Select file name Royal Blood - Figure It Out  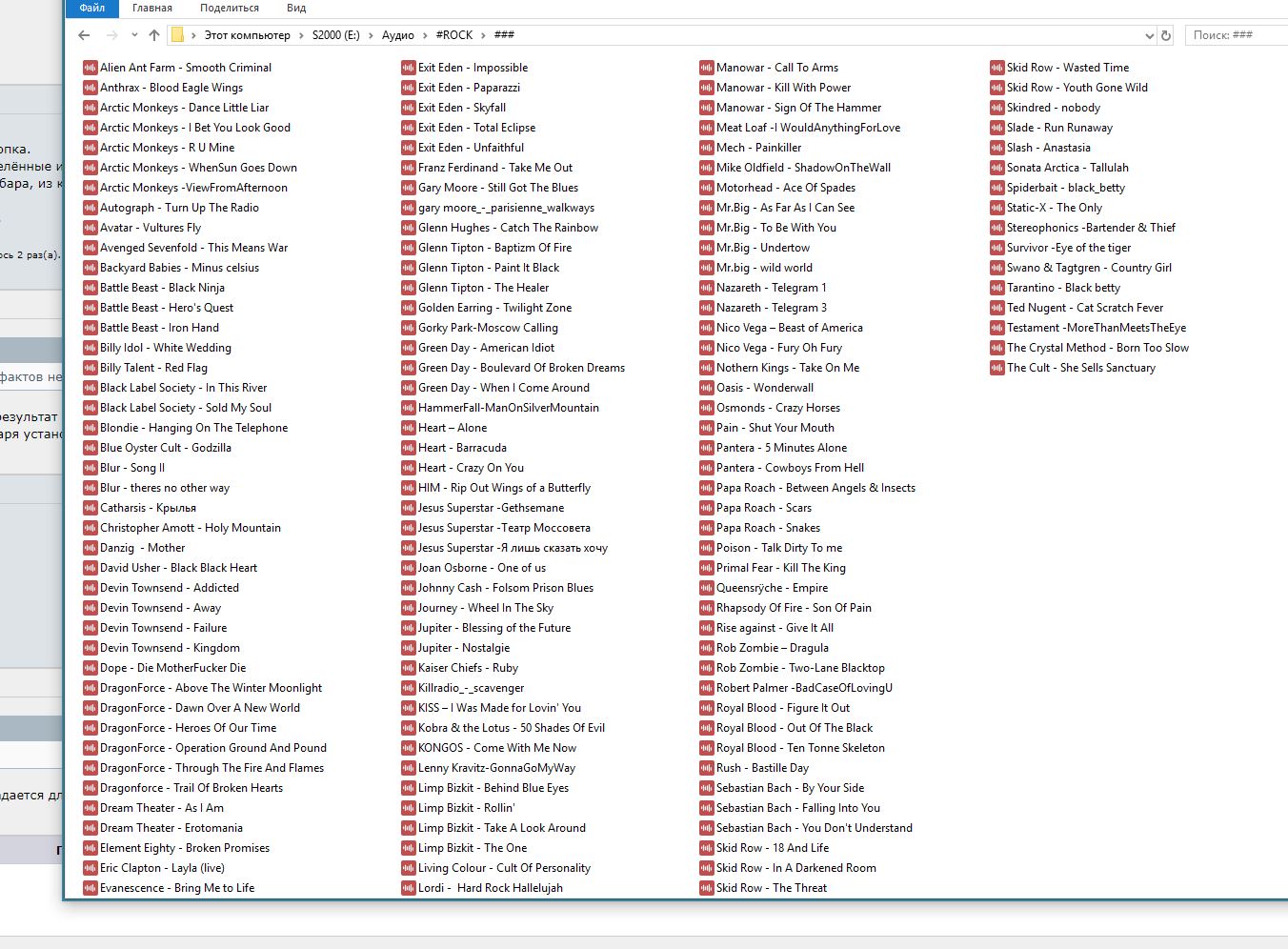point(783,708)
